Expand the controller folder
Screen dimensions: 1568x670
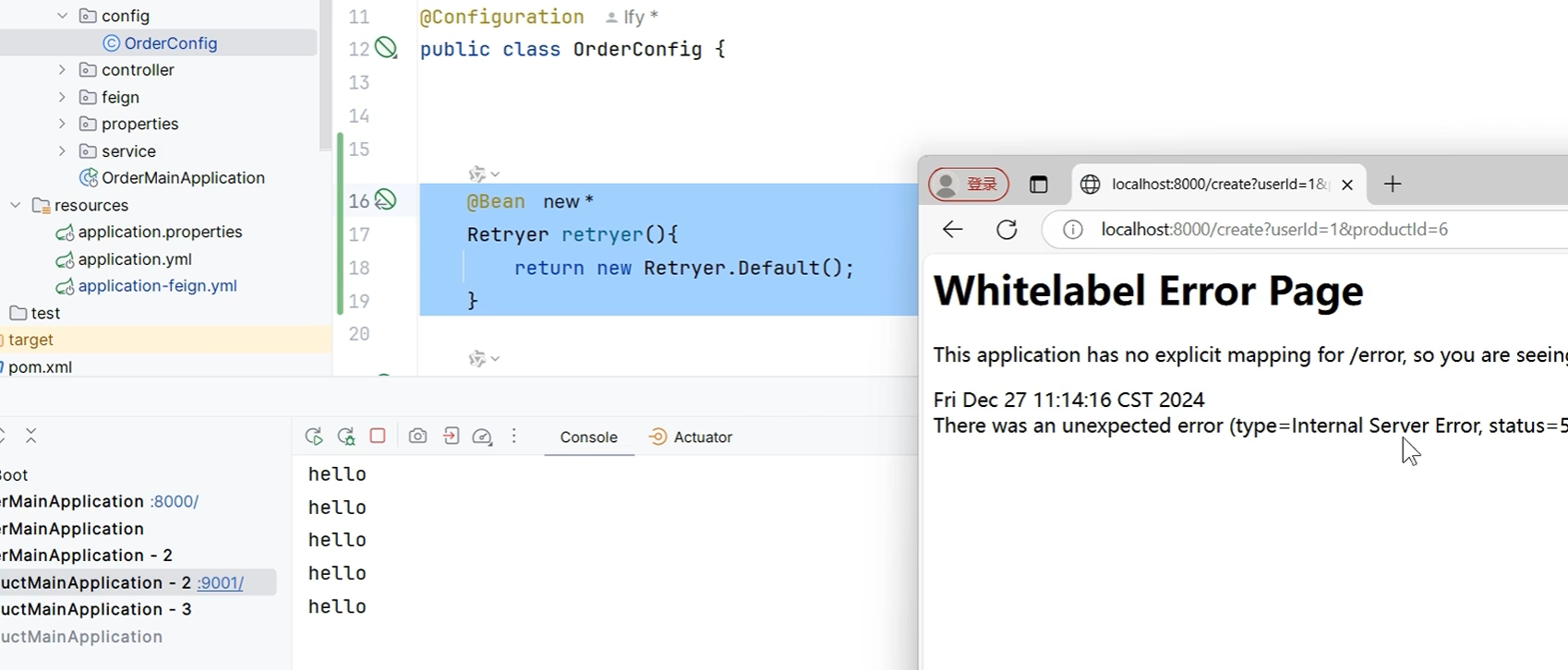click(x=62, y=70)
